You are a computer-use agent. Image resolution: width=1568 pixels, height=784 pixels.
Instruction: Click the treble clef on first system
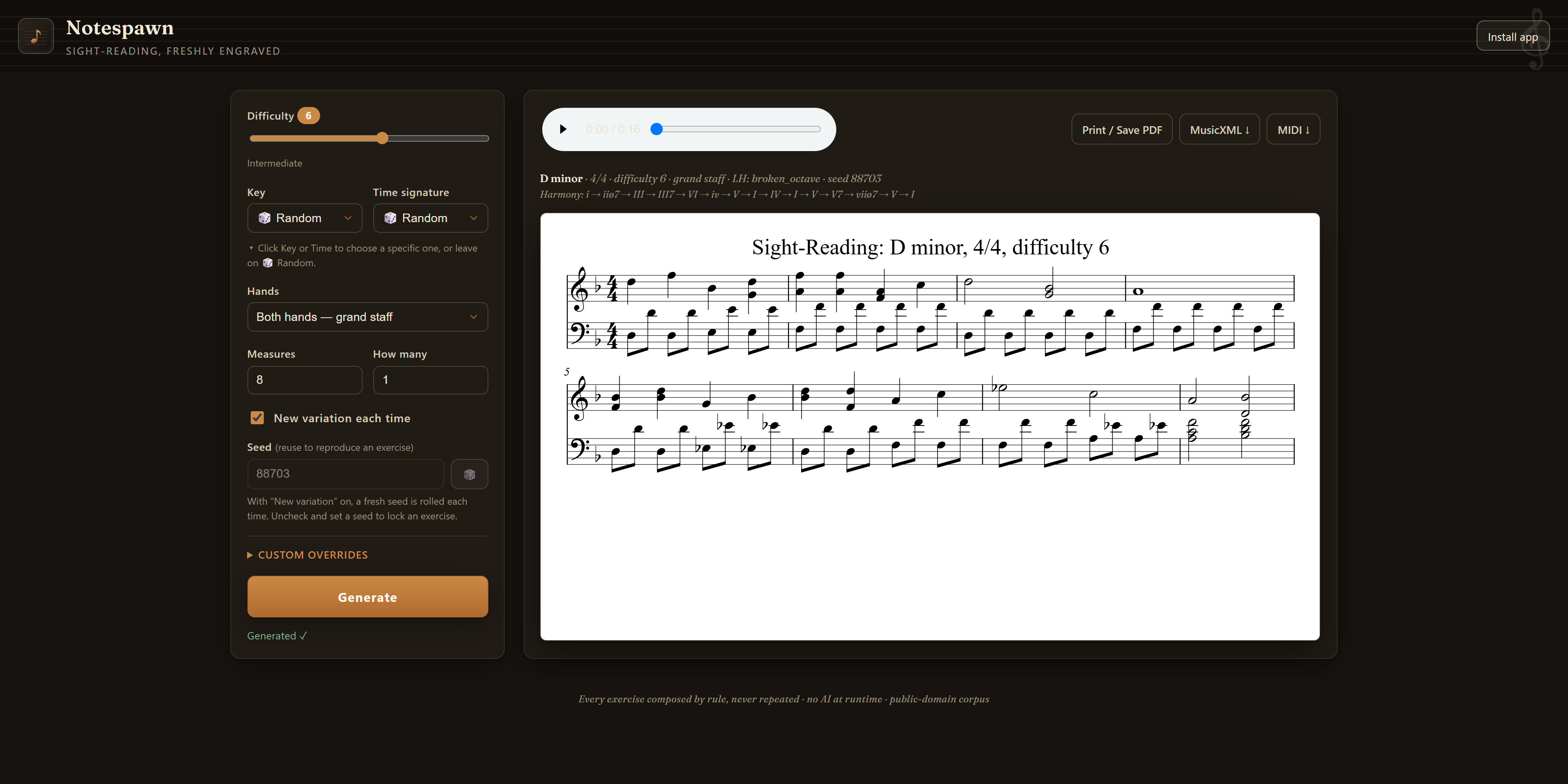pos(579,289)
